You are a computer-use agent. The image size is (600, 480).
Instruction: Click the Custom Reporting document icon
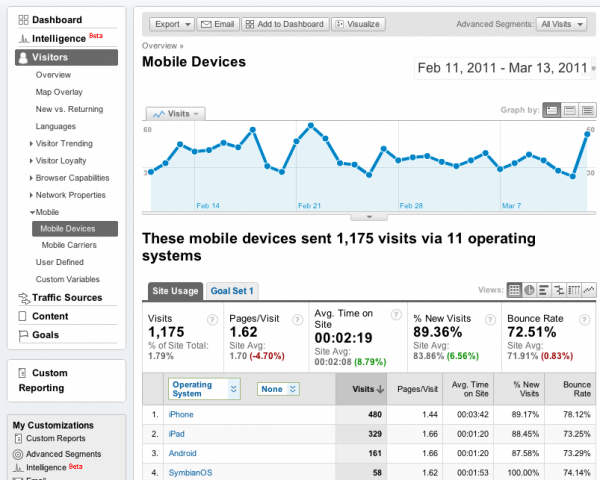(x=23, y=372)
